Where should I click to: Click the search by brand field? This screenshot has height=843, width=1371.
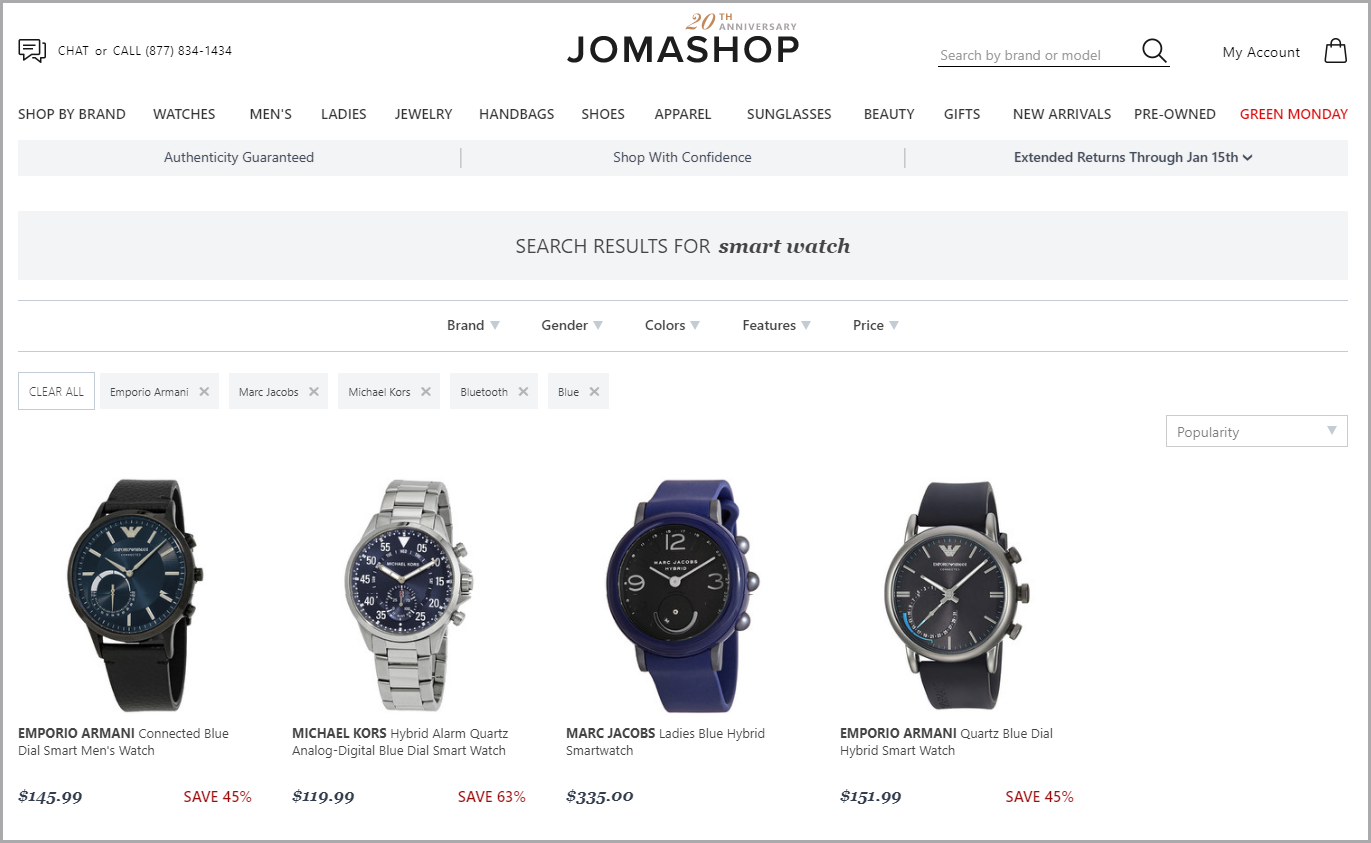(1037, 55)
